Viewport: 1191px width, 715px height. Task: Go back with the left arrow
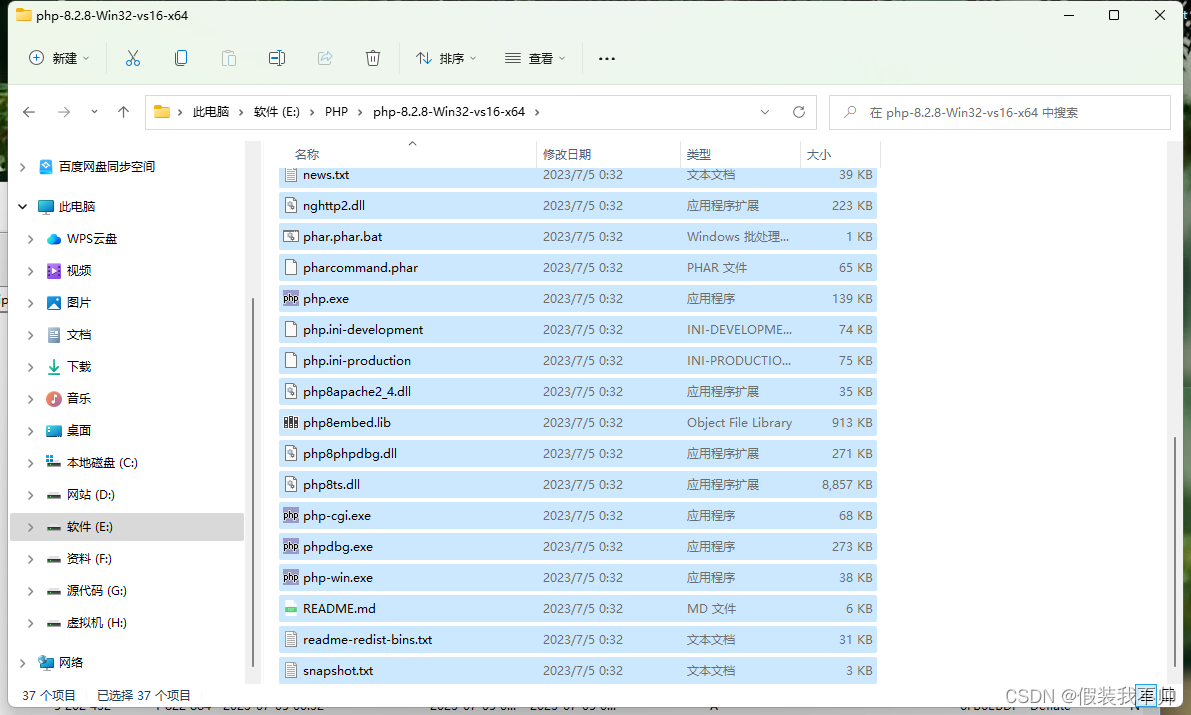pos(29,112)
